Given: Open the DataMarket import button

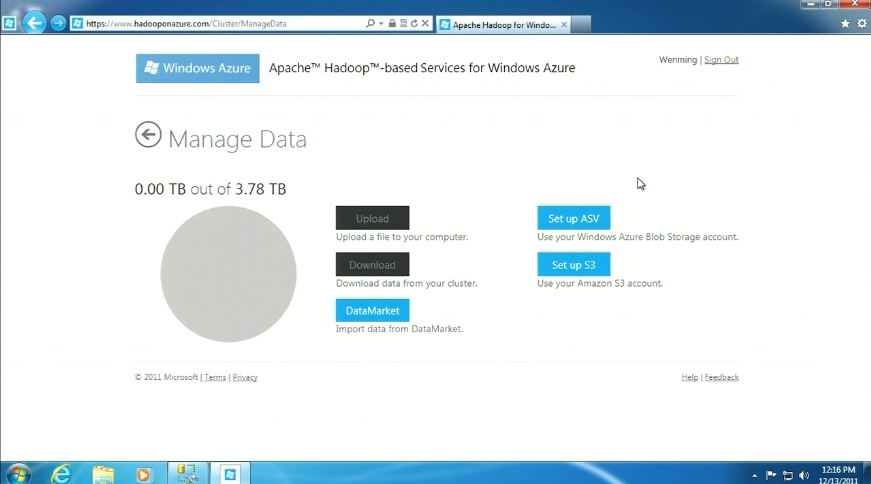Looking at the screenshot, I should [x=372, y=310].
